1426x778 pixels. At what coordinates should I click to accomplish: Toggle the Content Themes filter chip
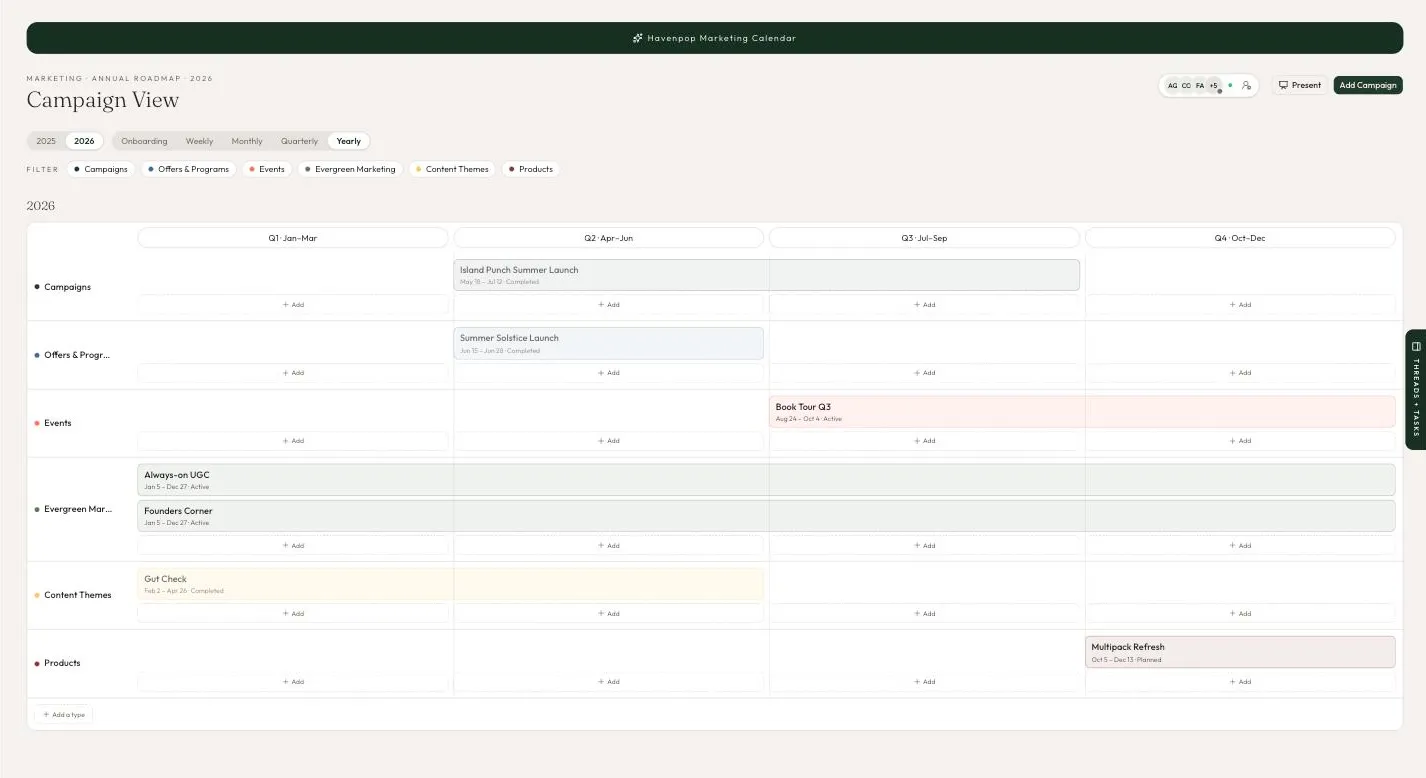tap(452, 169)
